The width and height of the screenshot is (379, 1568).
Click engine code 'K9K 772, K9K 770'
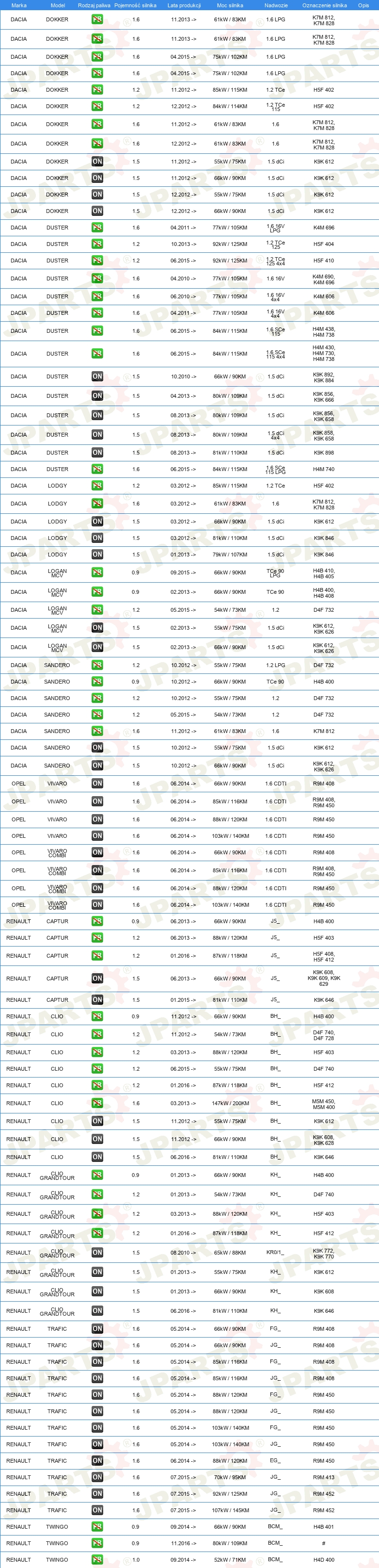tap(324, 1253)
